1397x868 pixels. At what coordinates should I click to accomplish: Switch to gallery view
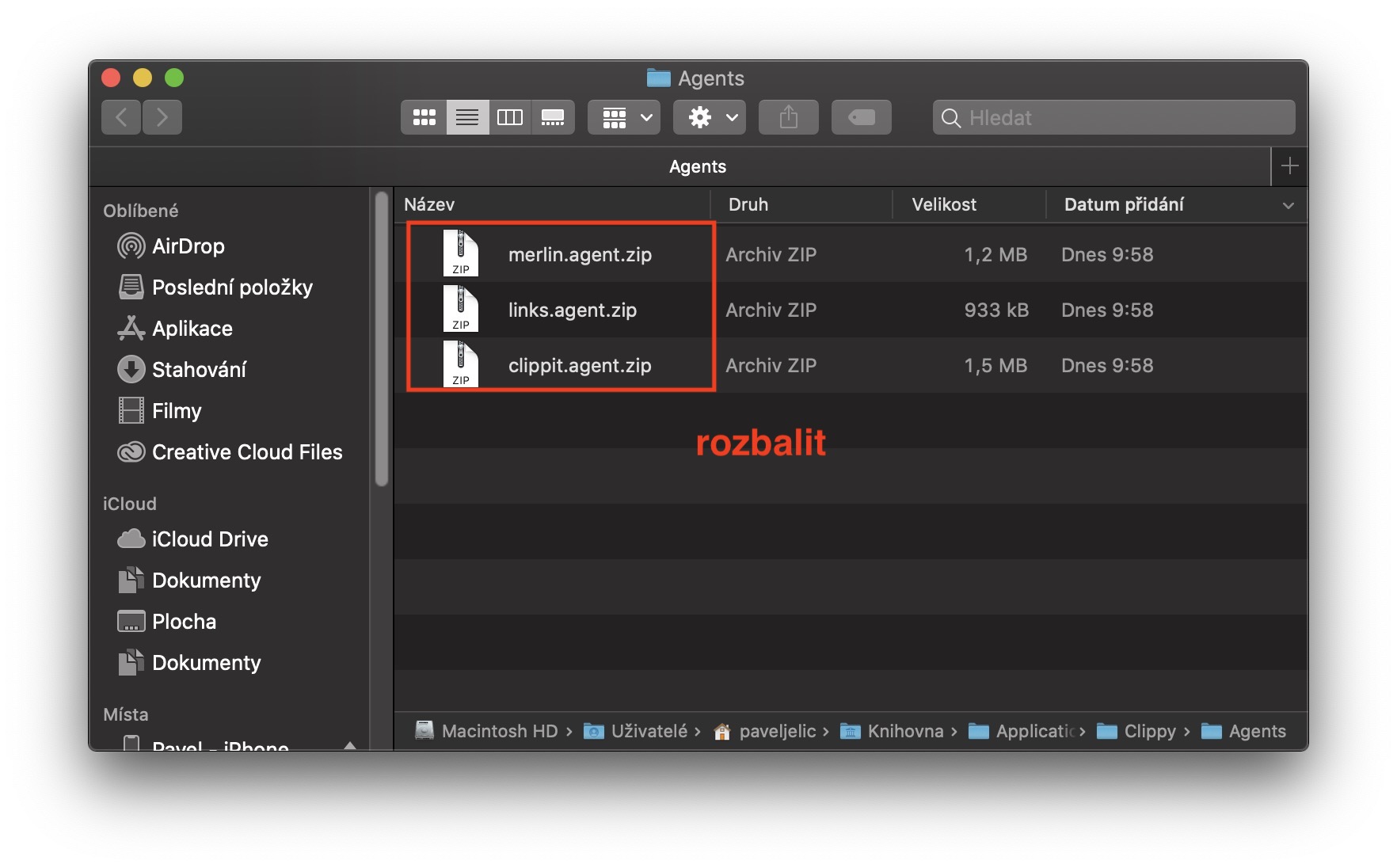[x=552, y=118]
